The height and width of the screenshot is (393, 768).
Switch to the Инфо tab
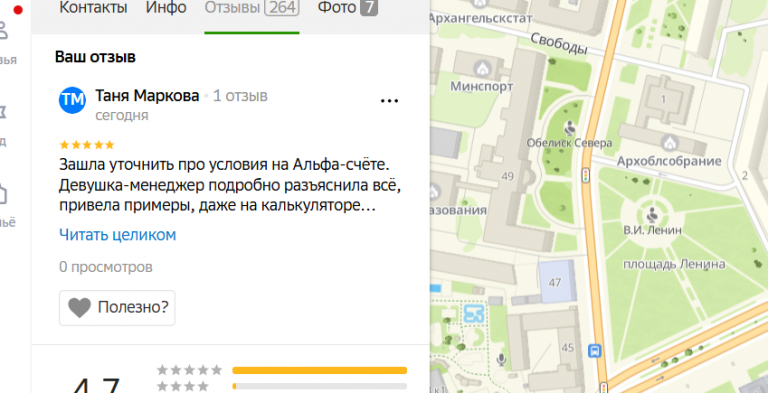pos(166,8)
